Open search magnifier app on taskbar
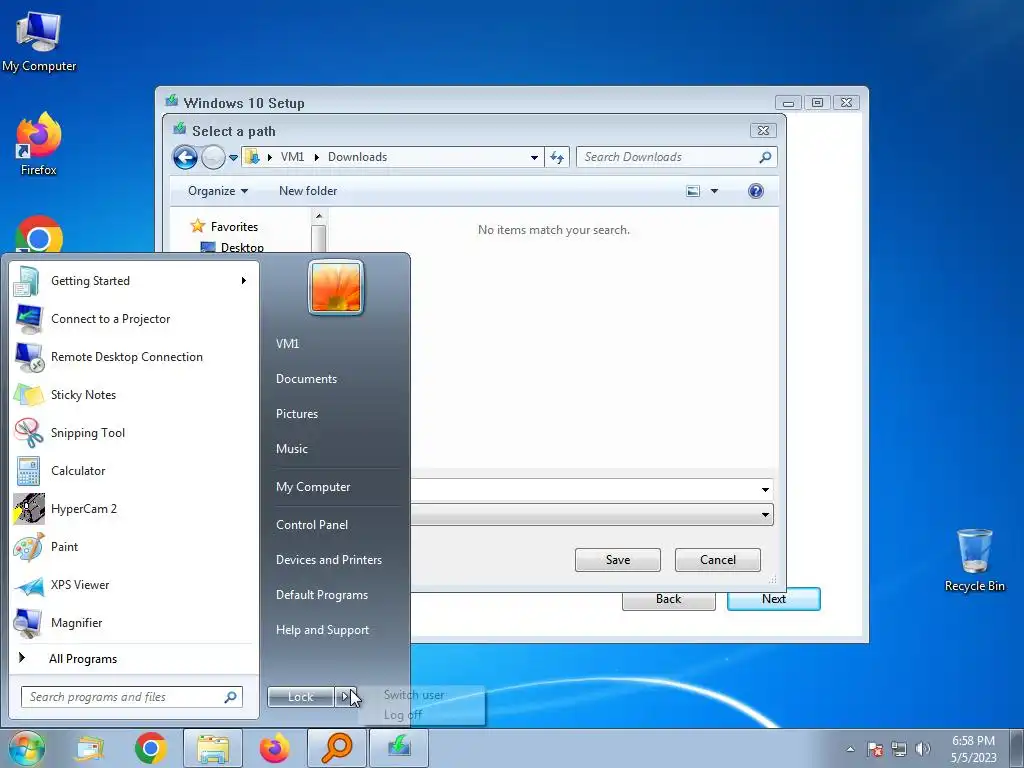The image size is (1024, 768). tap(336, 748)
